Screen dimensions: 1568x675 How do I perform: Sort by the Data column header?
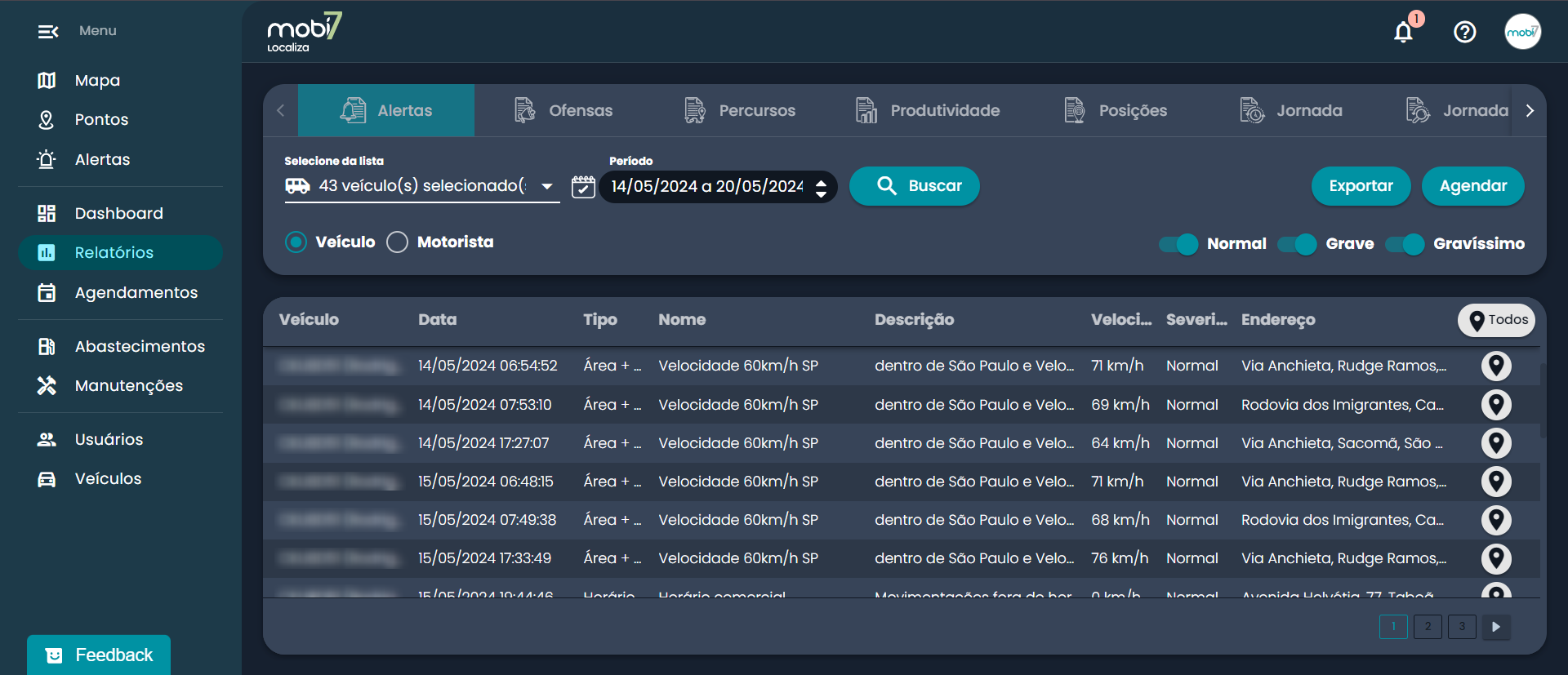[x=438, y=320]
